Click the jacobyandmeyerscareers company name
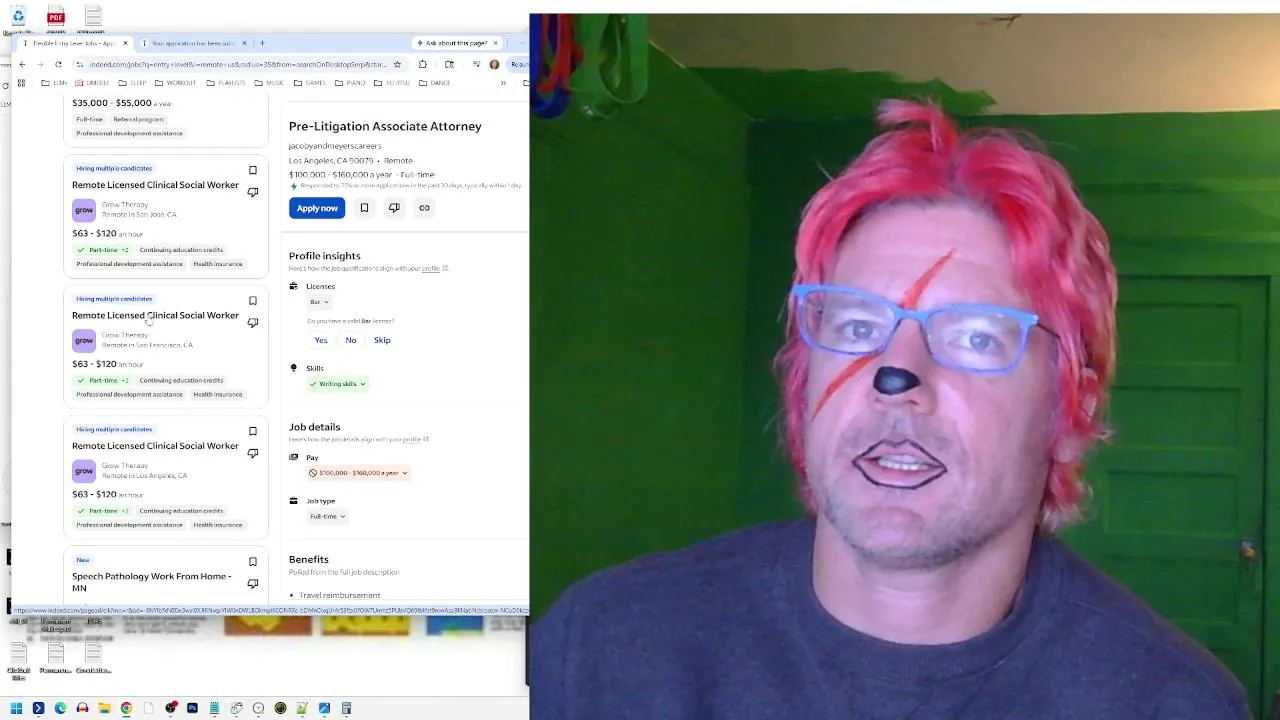This screenshot has width=1280, height=720. point(335,146)
